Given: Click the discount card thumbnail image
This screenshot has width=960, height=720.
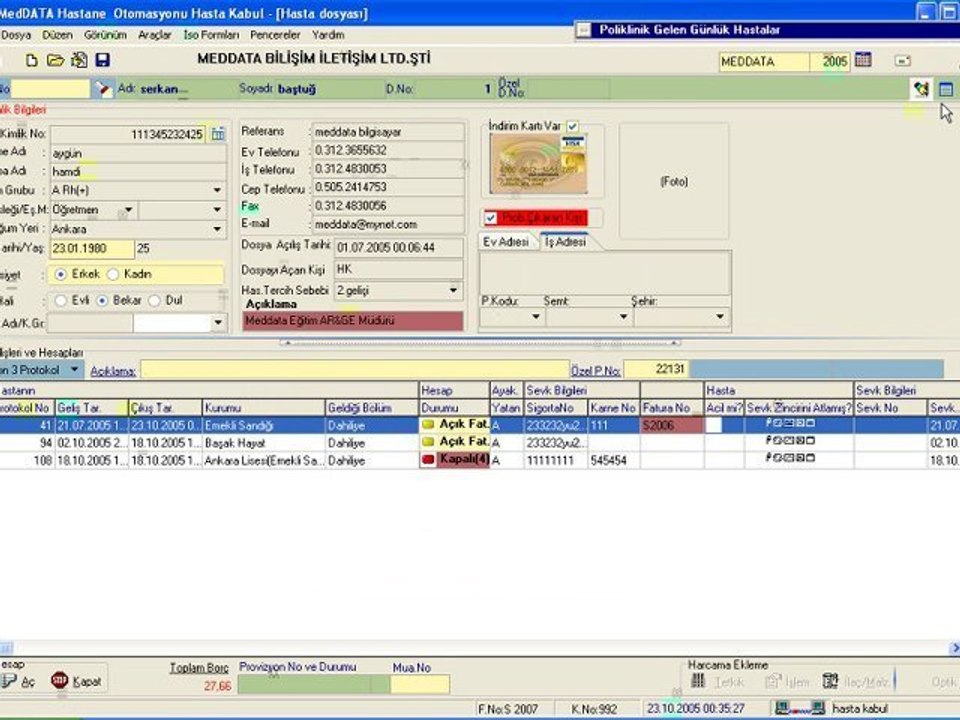Looking at the screenshot, I should [x=538, y=164].
